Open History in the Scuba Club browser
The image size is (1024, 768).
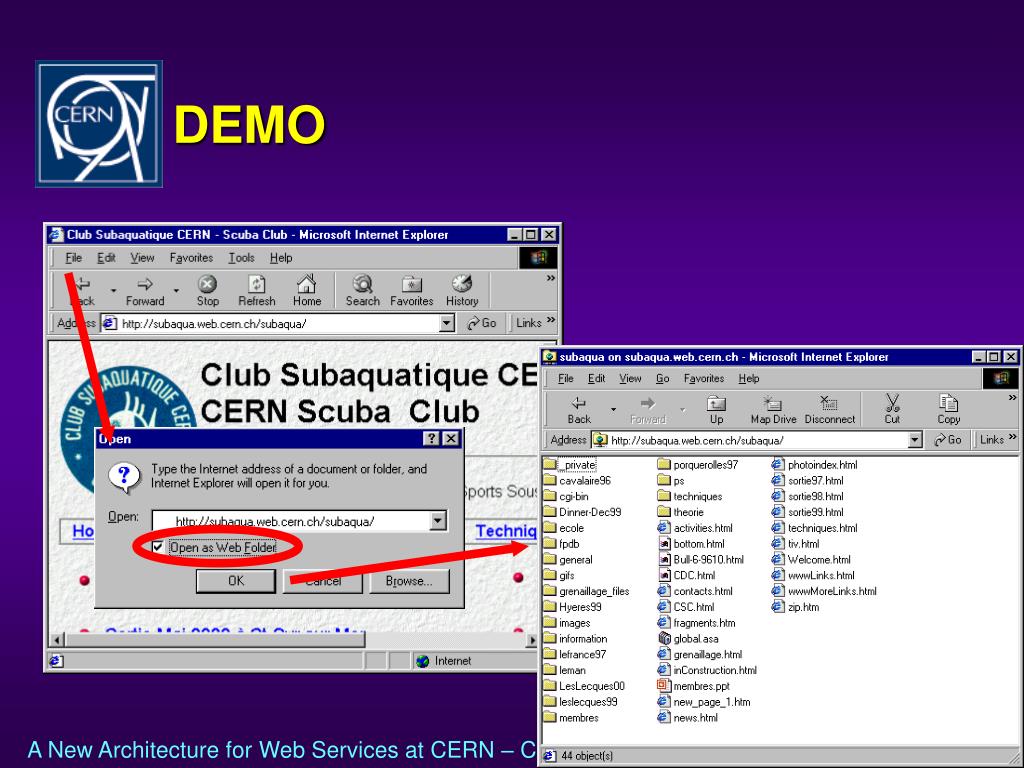click(x=462, y=291)
